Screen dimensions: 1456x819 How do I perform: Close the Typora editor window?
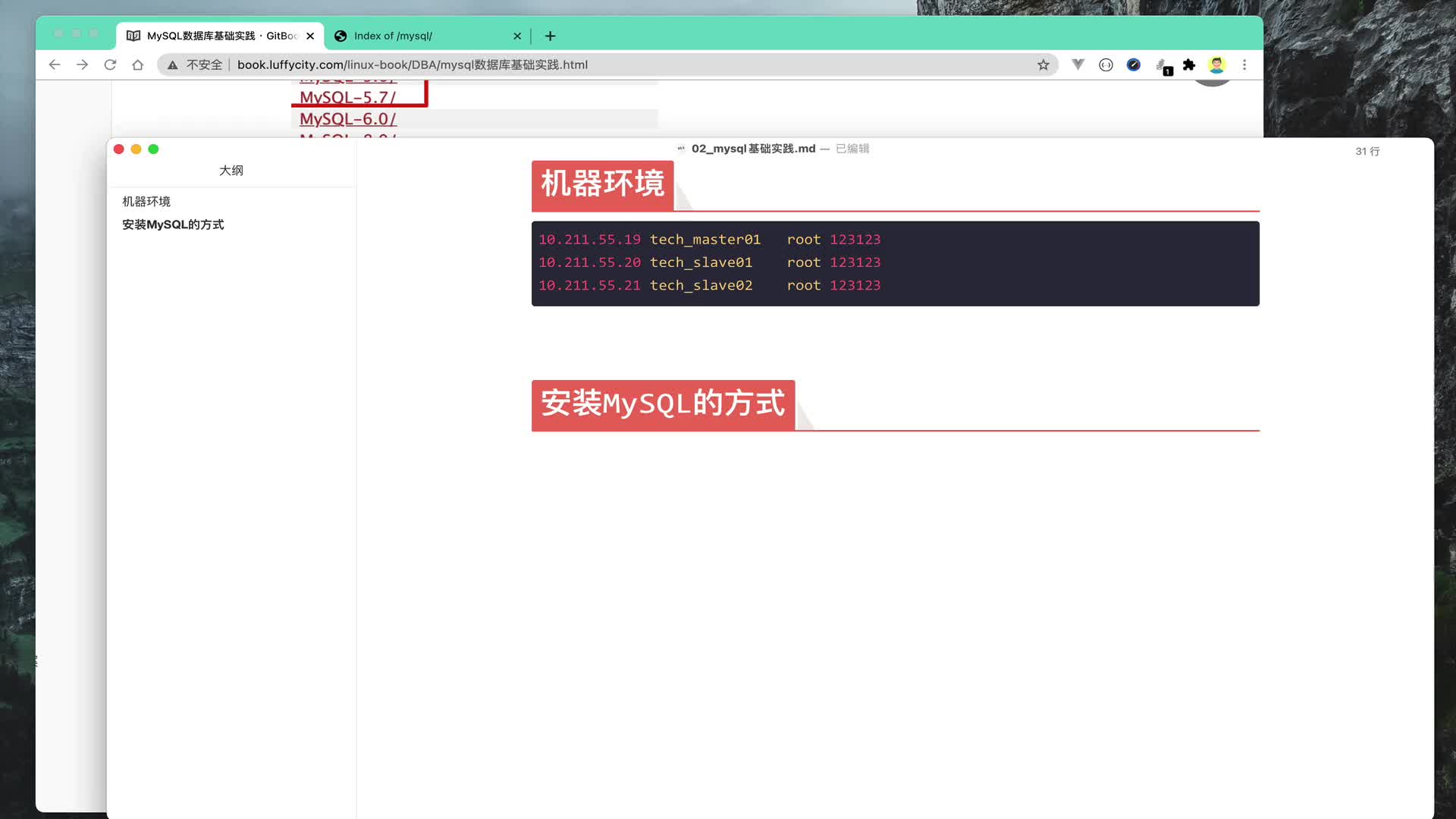pyautogui.click(x=119, y=149)
